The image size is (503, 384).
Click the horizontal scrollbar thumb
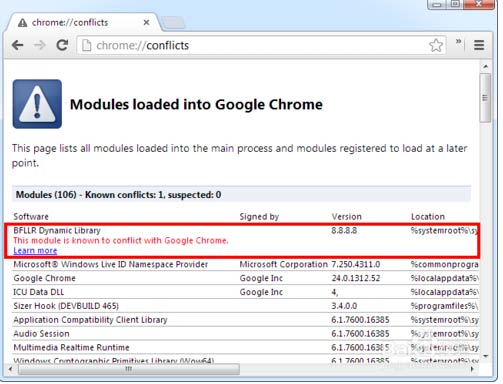tap(129, 369)
